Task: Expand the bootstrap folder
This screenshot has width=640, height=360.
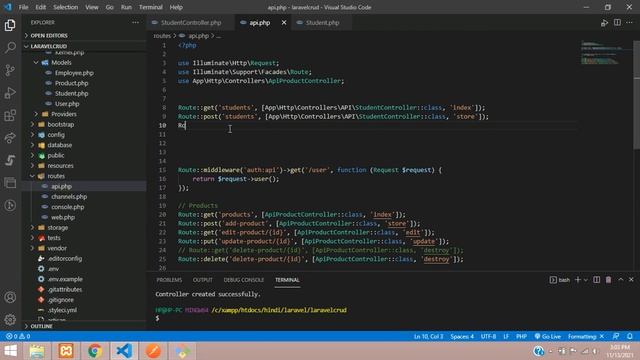Action: tap(60, 124)
